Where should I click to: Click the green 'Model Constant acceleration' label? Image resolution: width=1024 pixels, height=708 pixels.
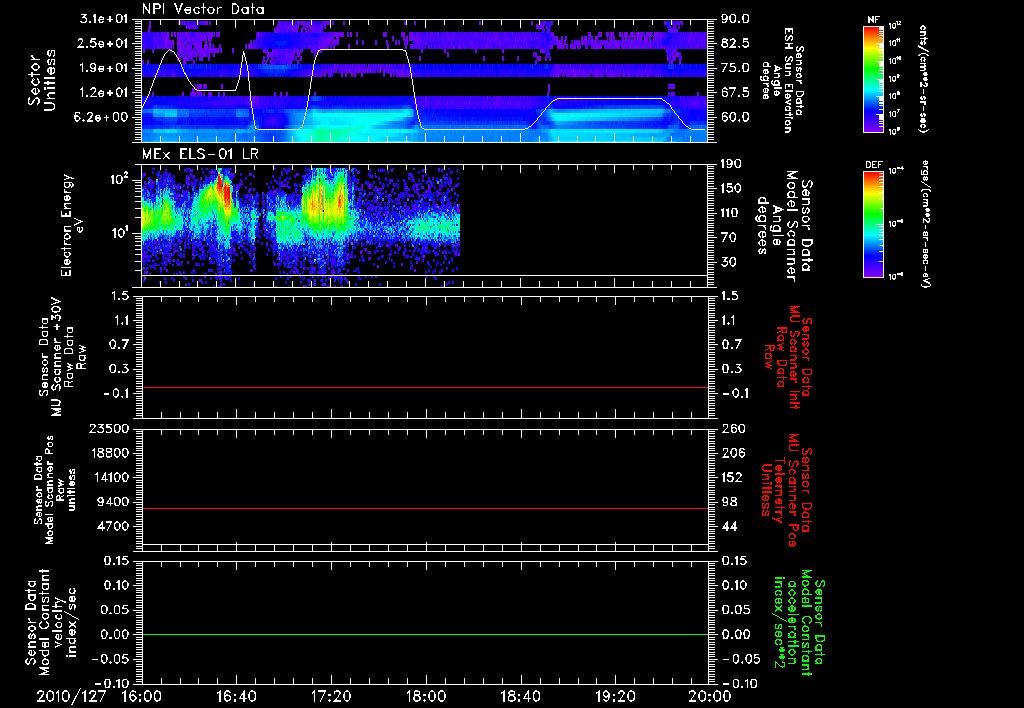pos(798,624)
